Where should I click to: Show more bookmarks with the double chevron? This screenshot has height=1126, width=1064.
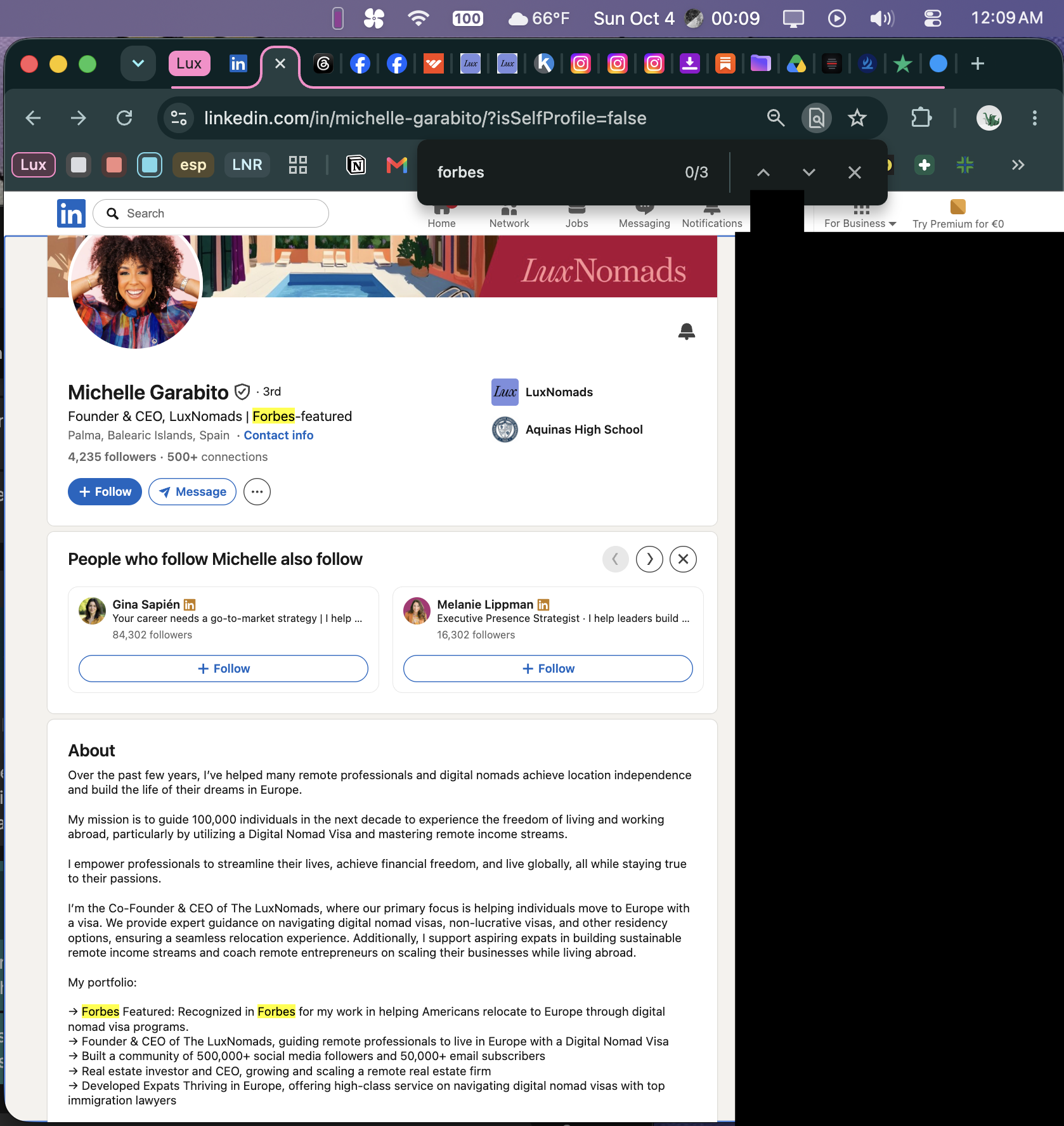point(1018,165)
